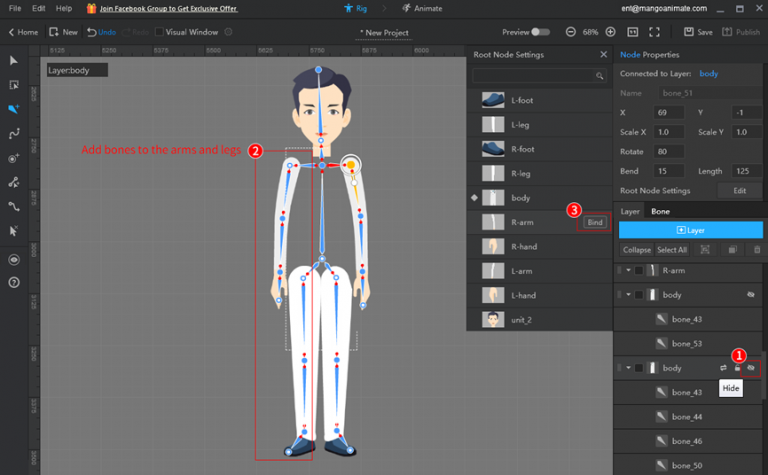Viewport: 768px width, 475px height.
Task: Click the Rotate value field
Action: [x=668, y=152]
